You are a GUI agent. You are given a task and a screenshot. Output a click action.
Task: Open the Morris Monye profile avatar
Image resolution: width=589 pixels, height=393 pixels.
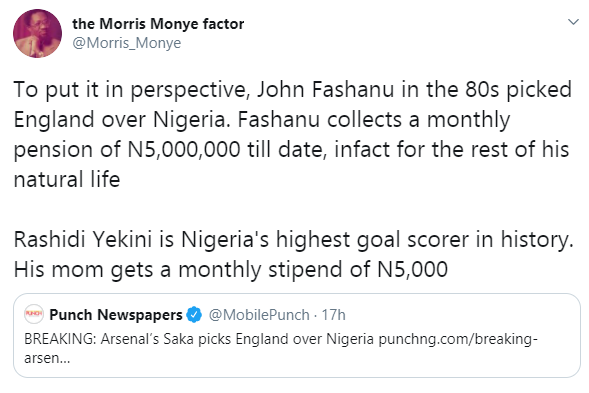pos(38,33)
